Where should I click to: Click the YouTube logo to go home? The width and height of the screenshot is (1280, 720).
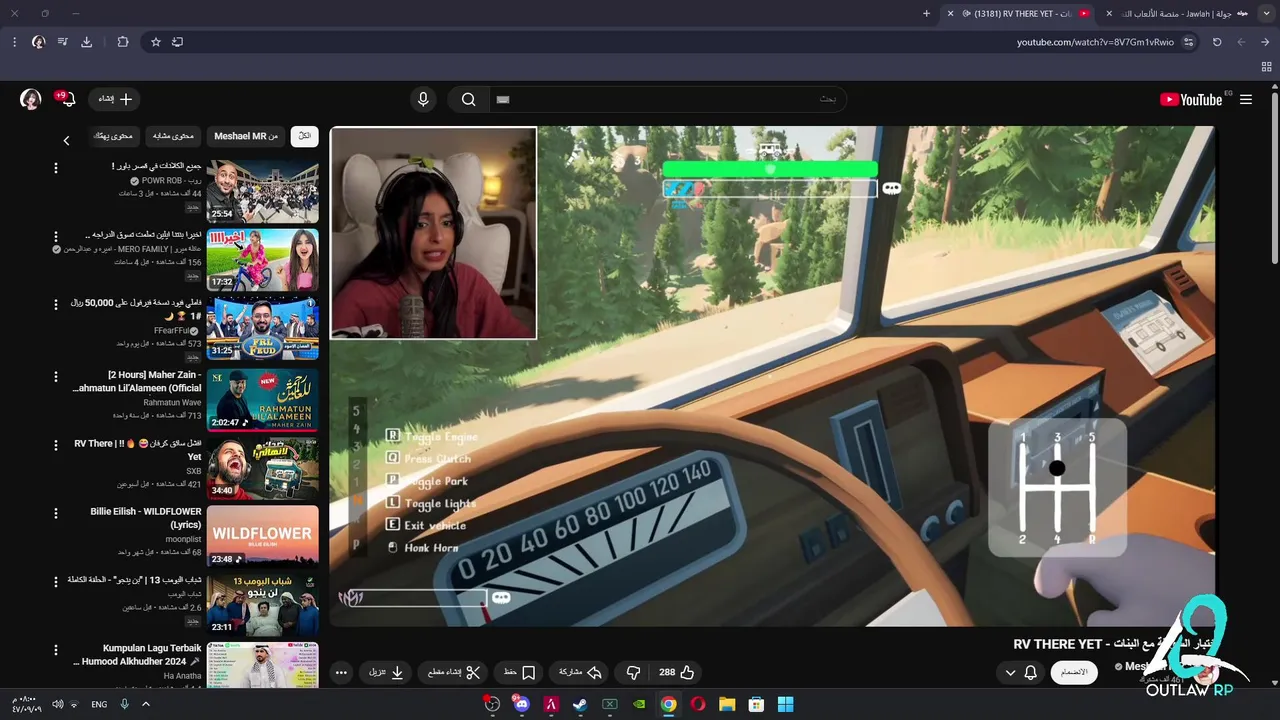click(x=1191, y=99)
